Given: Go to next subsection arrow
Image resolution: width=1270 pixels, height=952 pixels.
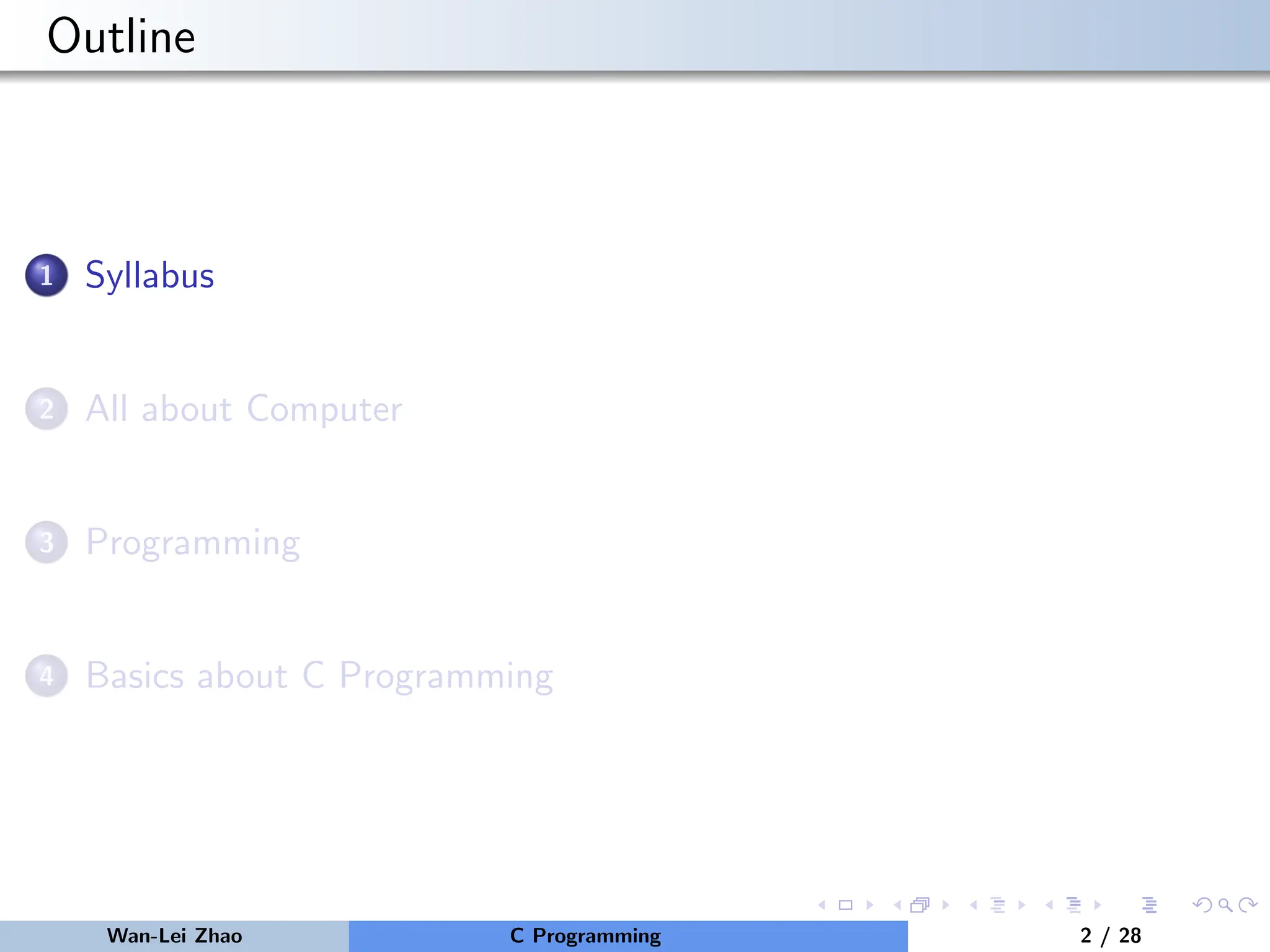Looking at the screenshot, I should pos(1022,905).
